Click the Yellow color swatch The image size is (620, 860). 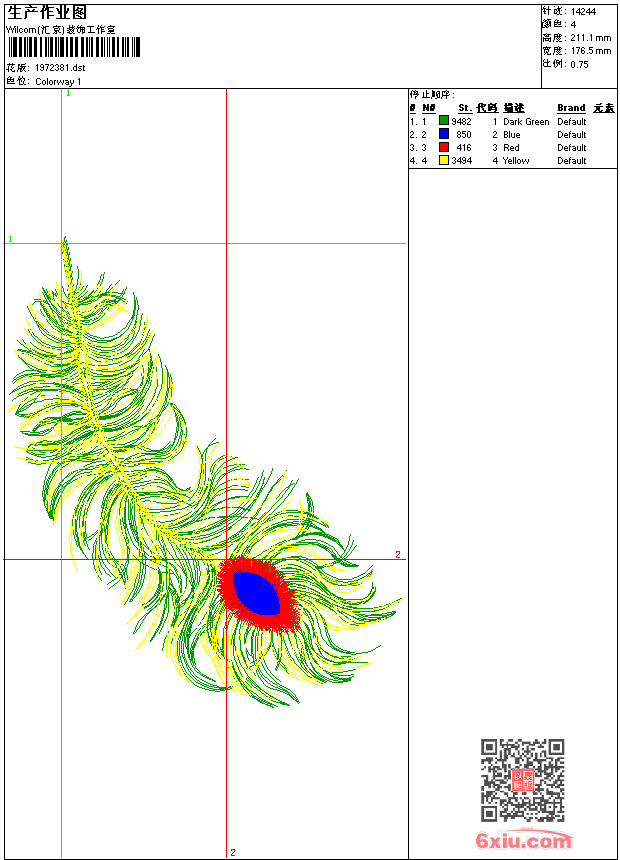[444, 160]
